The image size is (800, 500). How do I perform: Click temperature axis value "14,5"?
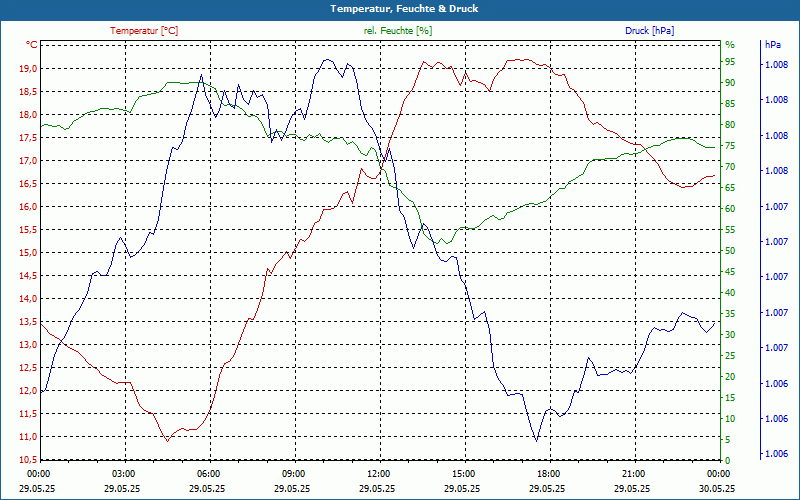click(29, 276)
